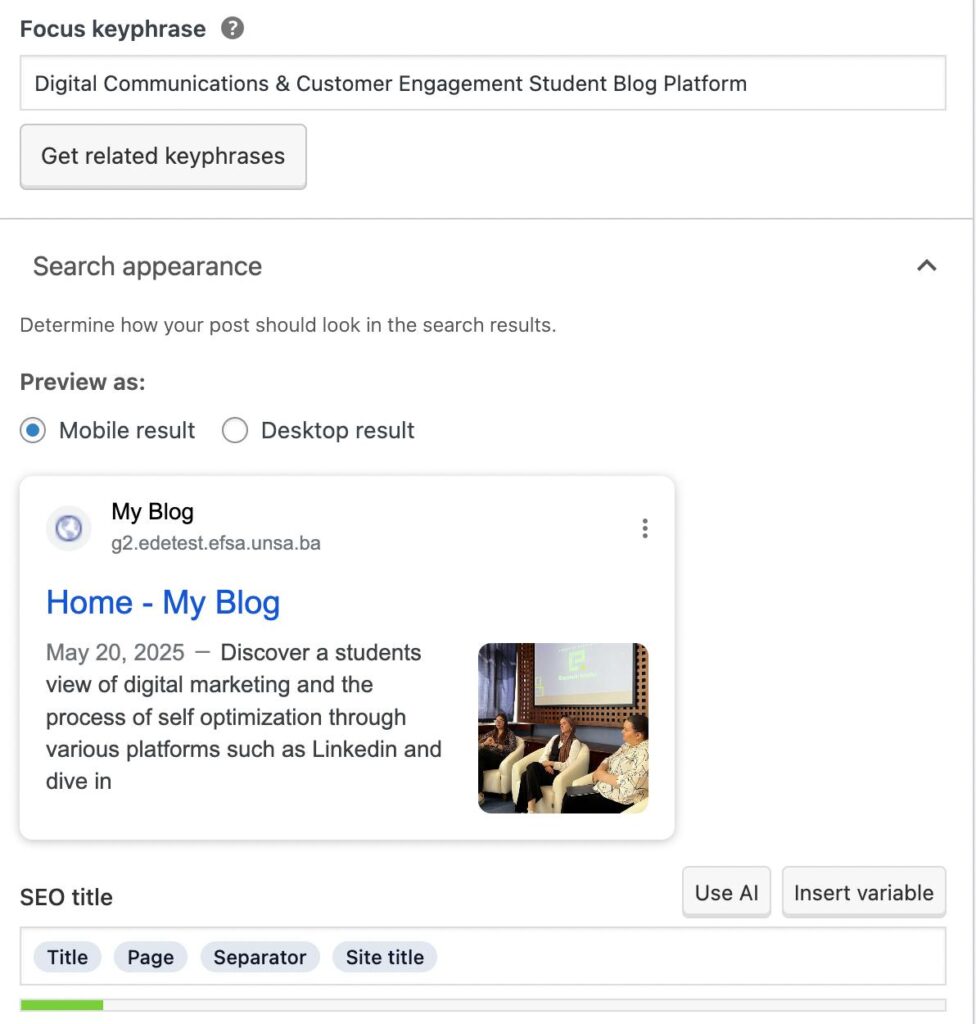Click the Page variable tag
This screenshot has width=976, height=1024.
pos(151,957)
